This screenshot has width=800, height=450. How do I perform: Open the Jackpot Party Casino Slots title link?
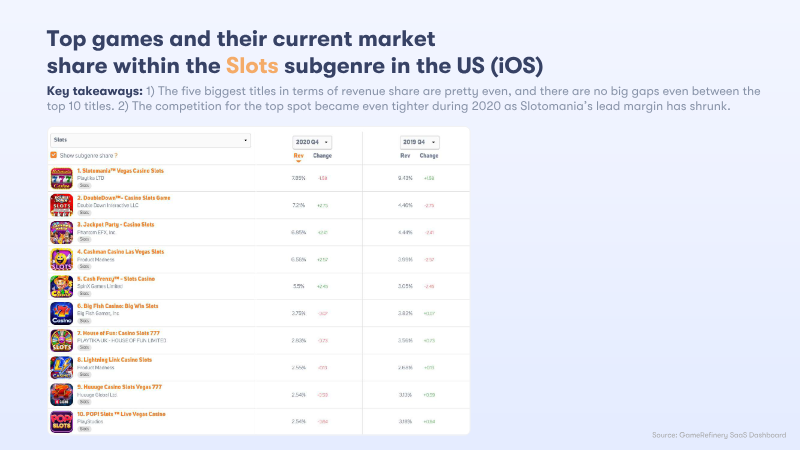[x=116, y=225]
